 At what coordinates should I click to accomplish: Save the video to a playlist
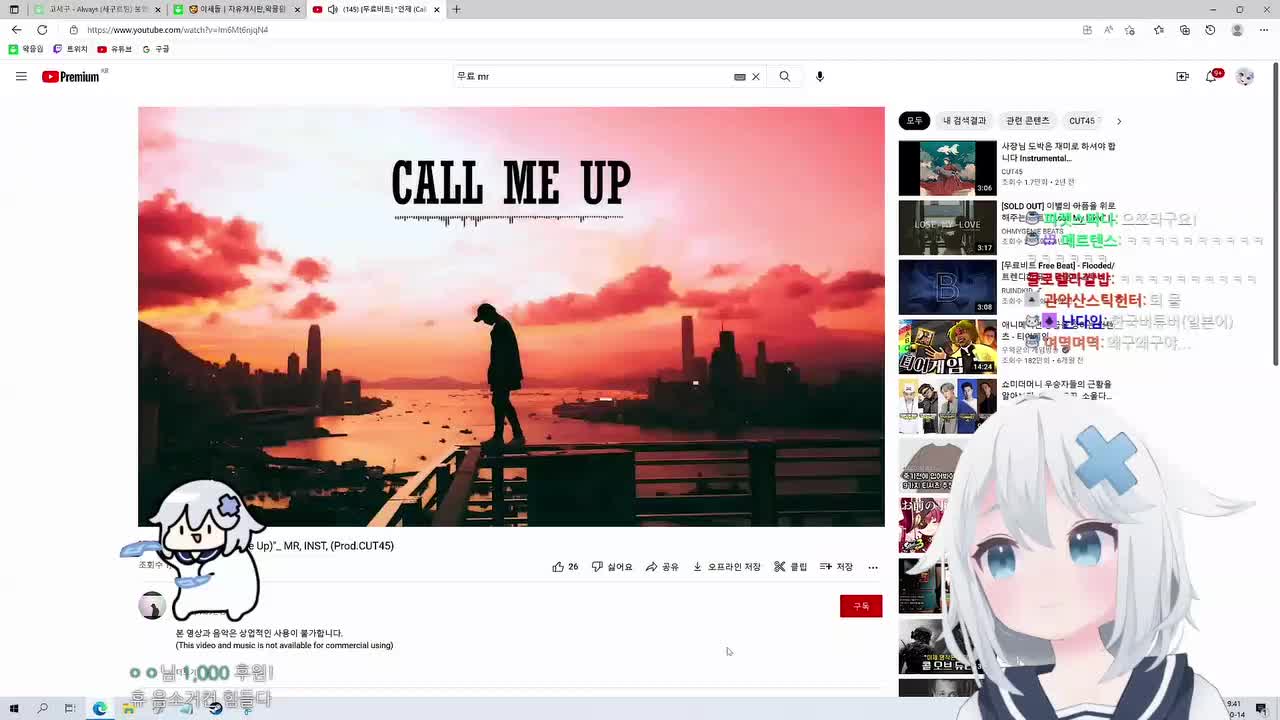pos(837,567)
